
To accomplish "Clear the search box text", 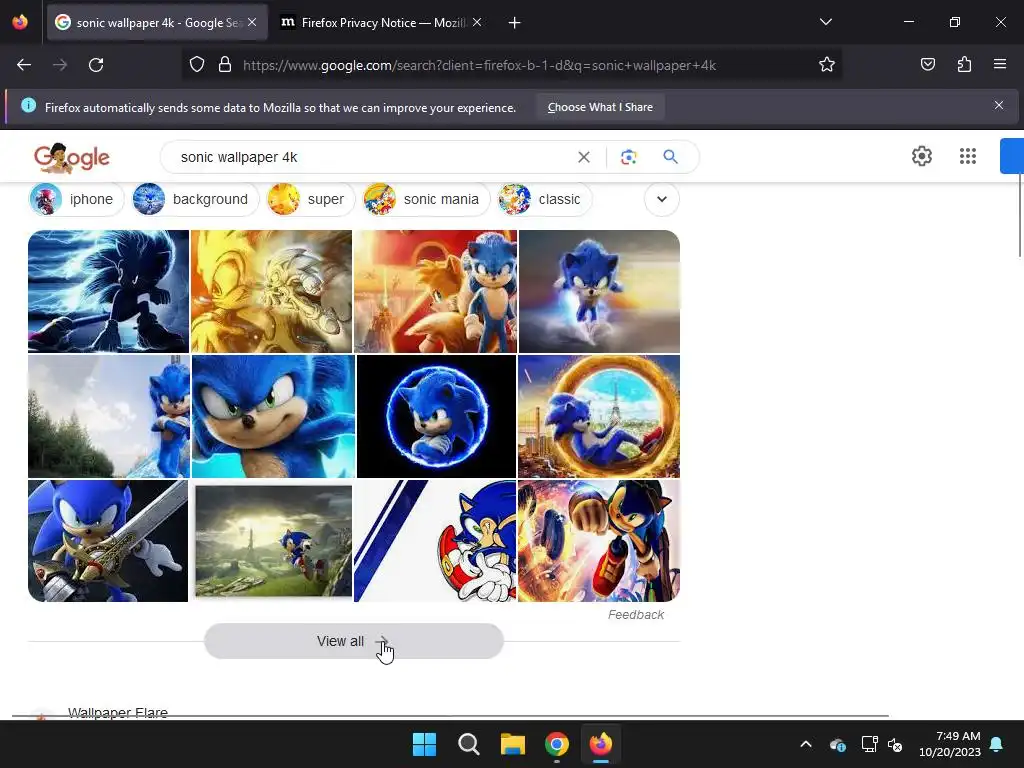I will click(x=584, y=157).
